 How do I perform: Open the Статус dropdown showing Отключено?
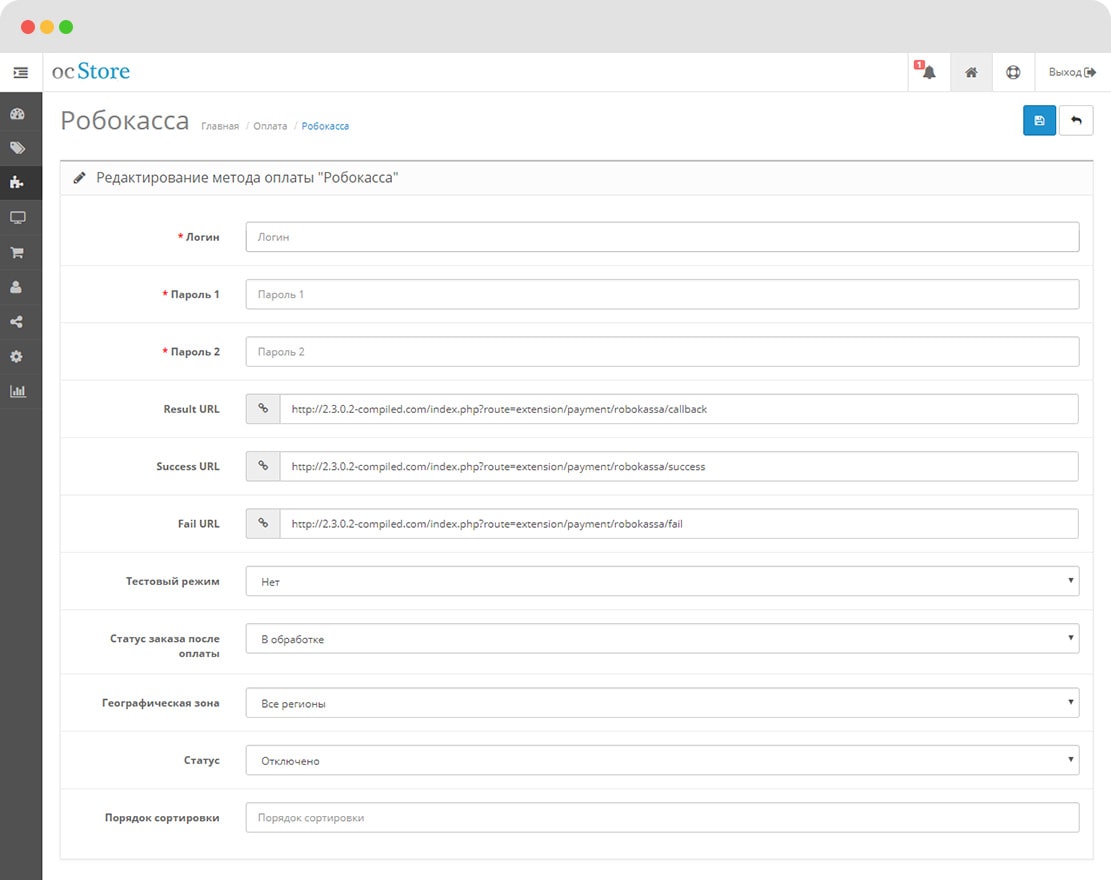(662, 760)
